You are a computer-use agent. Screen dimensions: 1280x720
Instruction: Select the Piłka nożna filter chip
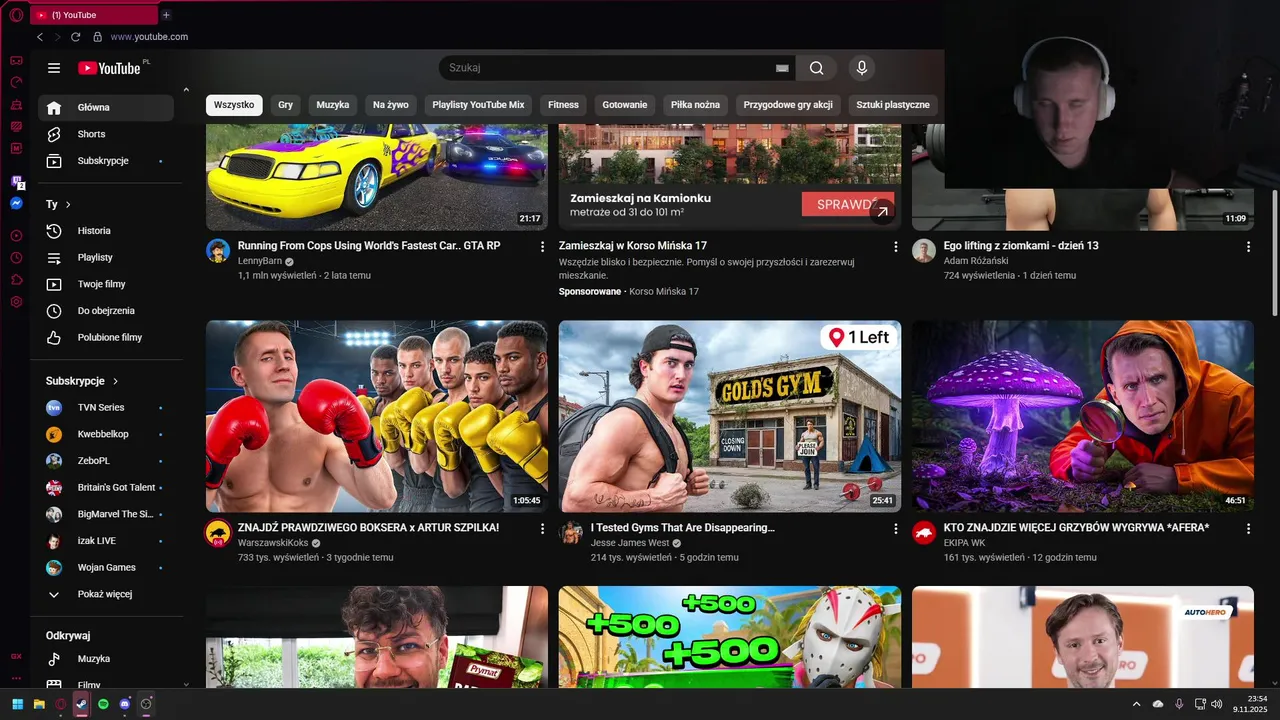coord(695,105)
